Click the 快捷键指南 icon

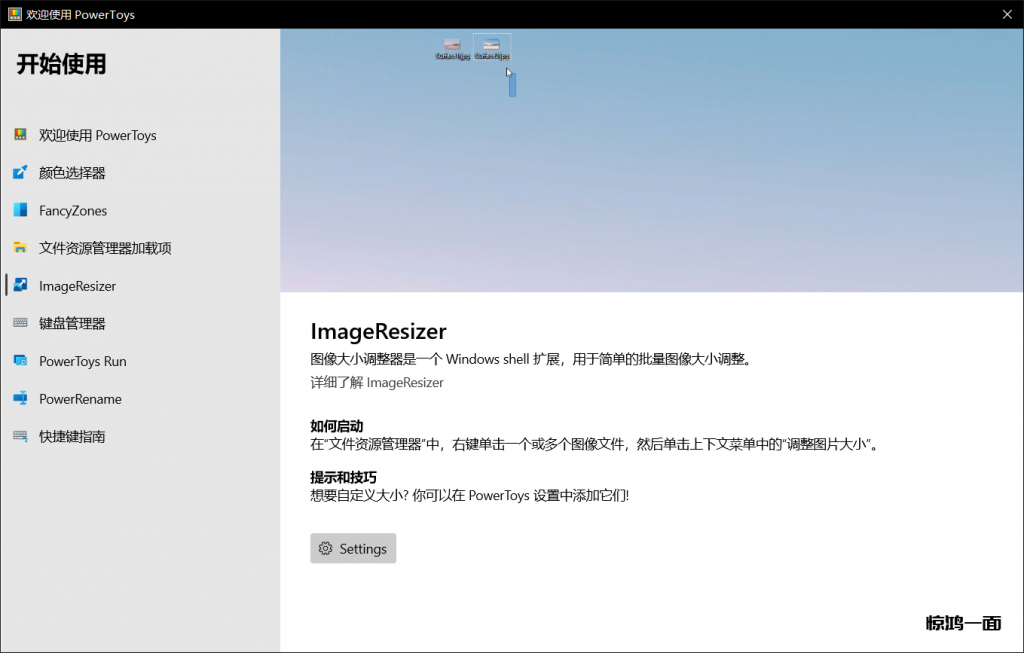coord(20,436)
